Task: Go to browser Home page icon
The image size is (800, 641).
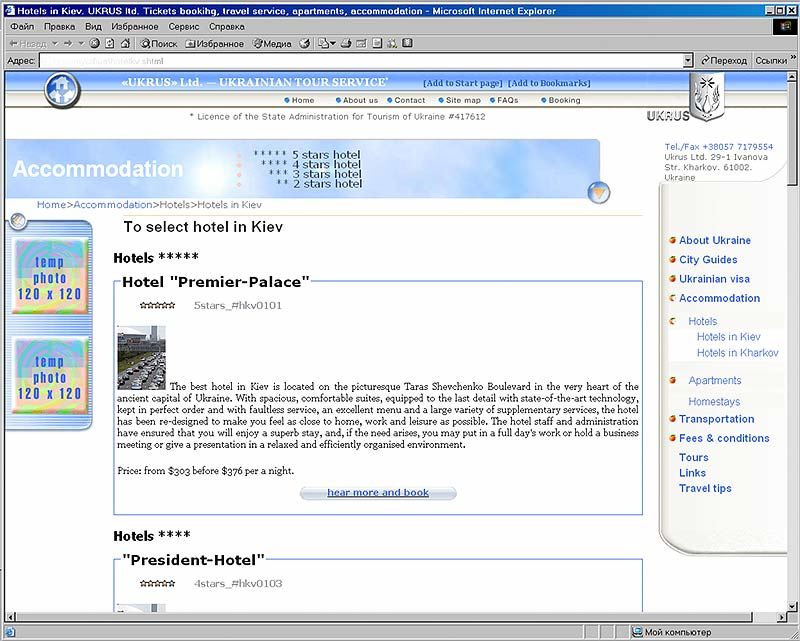Action: (x=125, y=44)
